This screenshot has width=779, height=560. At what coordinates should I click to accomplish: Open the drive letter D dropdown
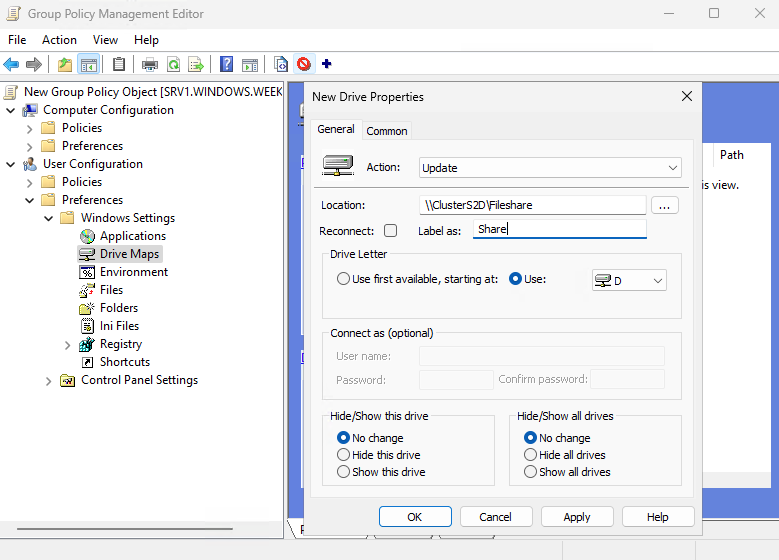coord(629,281)
